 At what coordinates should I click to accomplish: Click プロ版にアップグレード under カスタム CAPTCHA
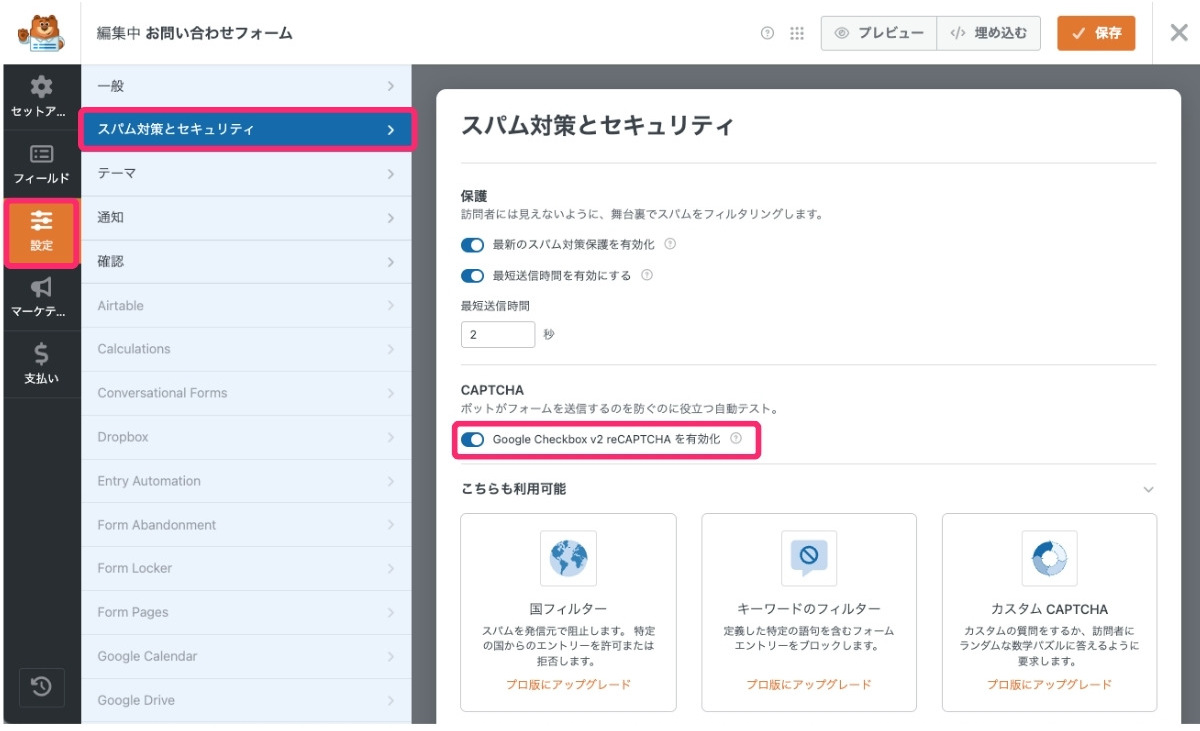(x=1049, y=684)
